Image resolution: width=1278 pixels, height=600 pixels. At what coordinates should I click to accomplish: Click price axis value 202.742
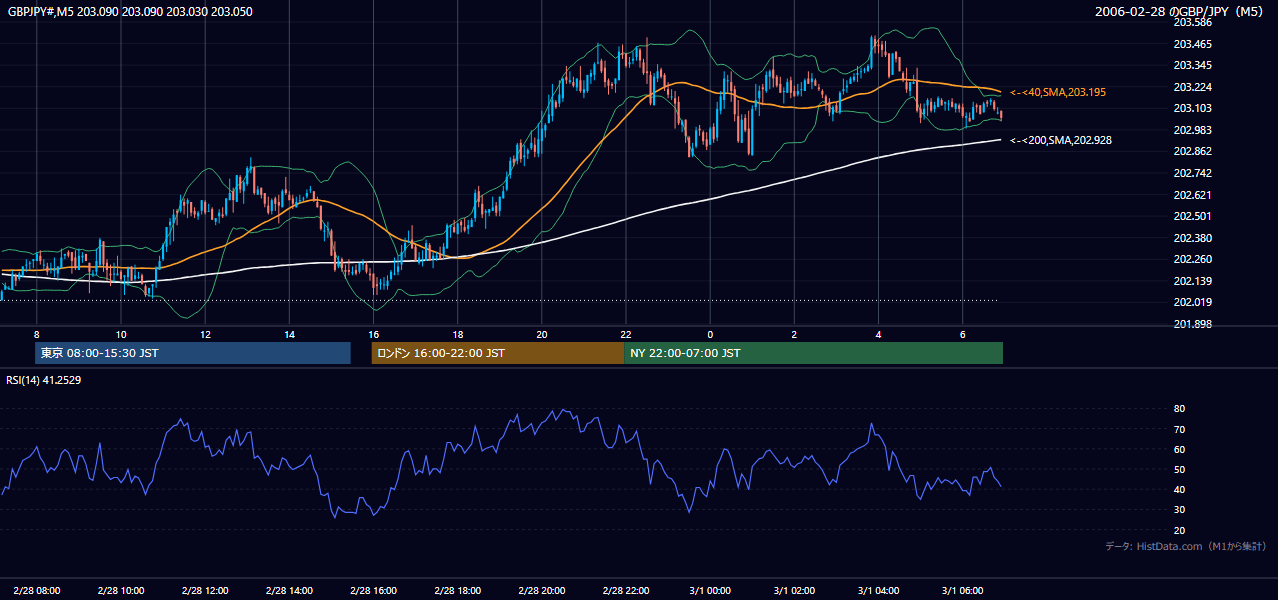tap(1192, 173)
